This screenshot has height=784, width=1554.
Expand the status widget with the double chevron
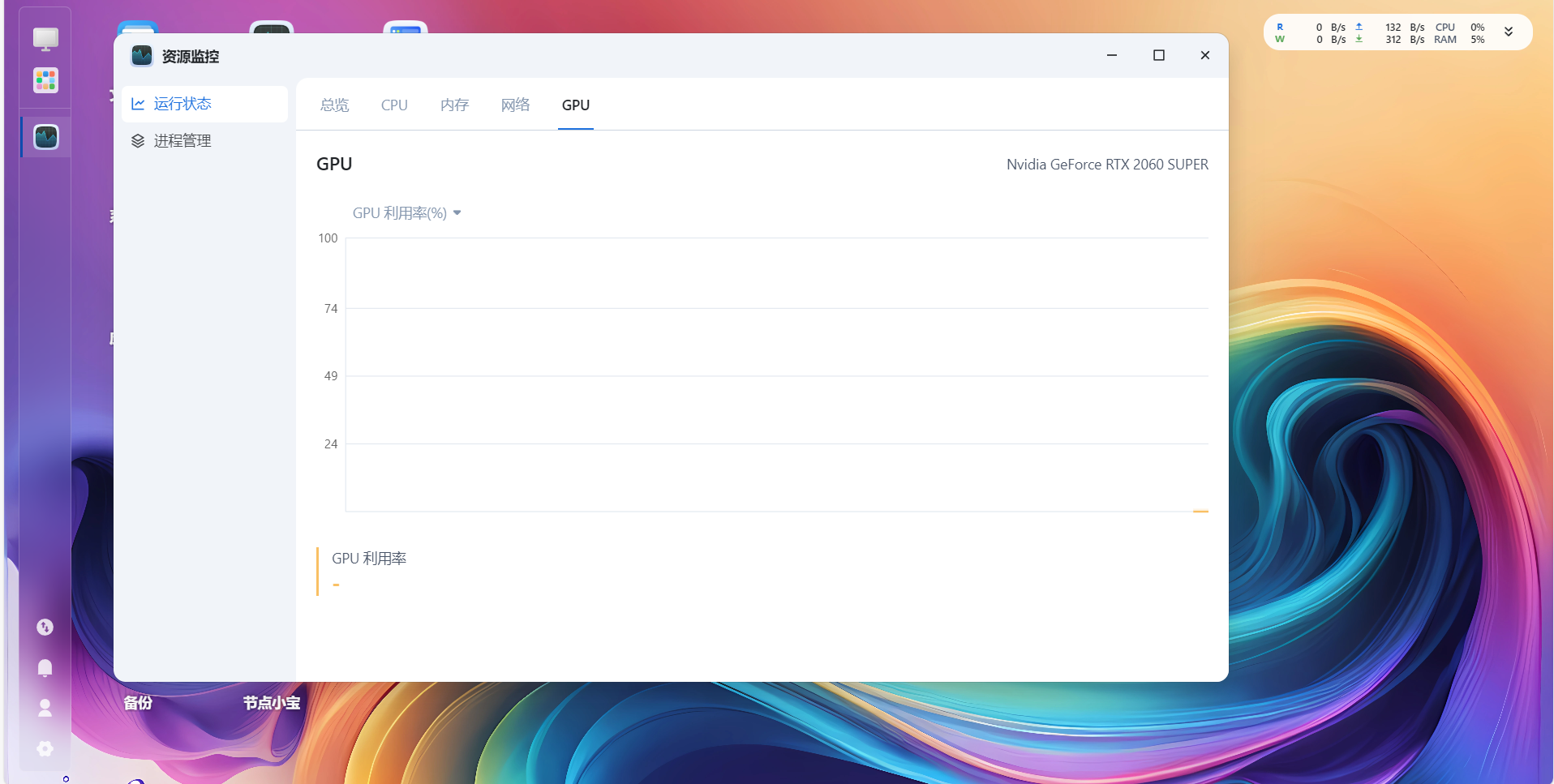[x=1509, y=32]
